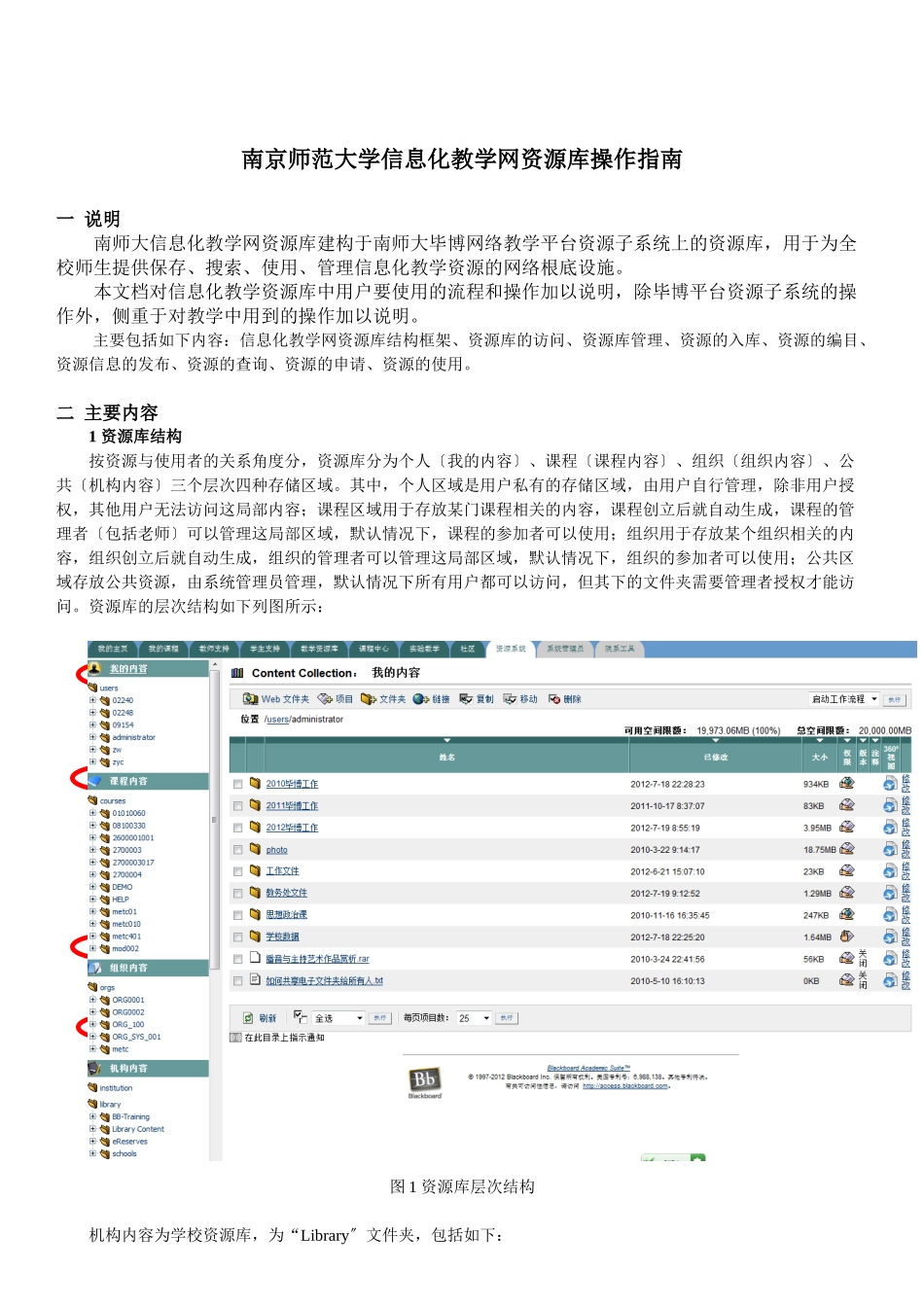
Task: Click the 文件夹 (add folder) icon
Action: click(x=369, y=699)
